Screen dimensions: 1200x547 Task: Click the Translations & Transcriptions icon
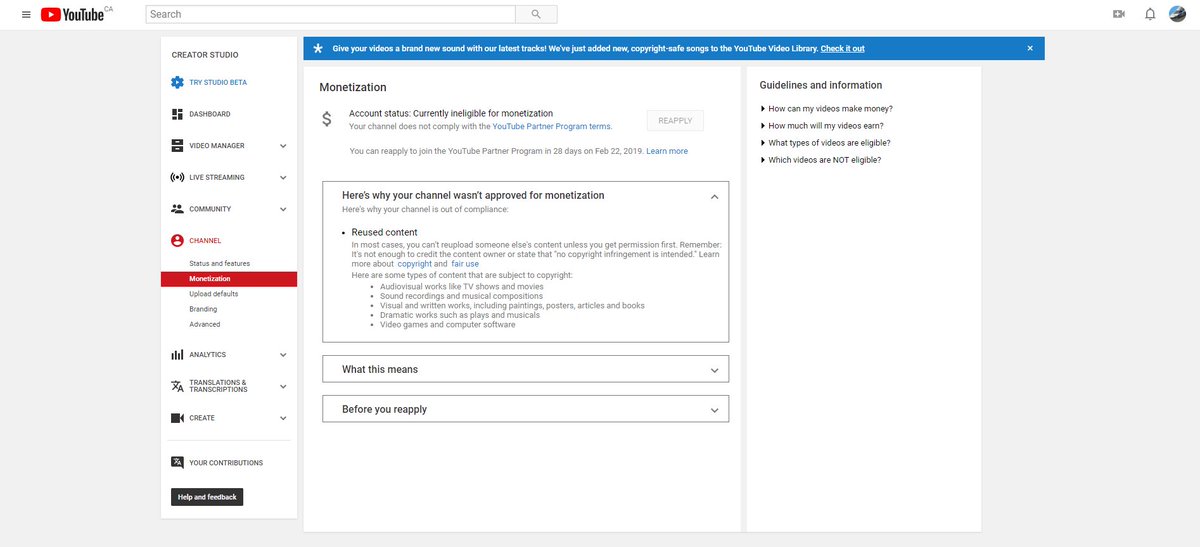pos(177,386)
